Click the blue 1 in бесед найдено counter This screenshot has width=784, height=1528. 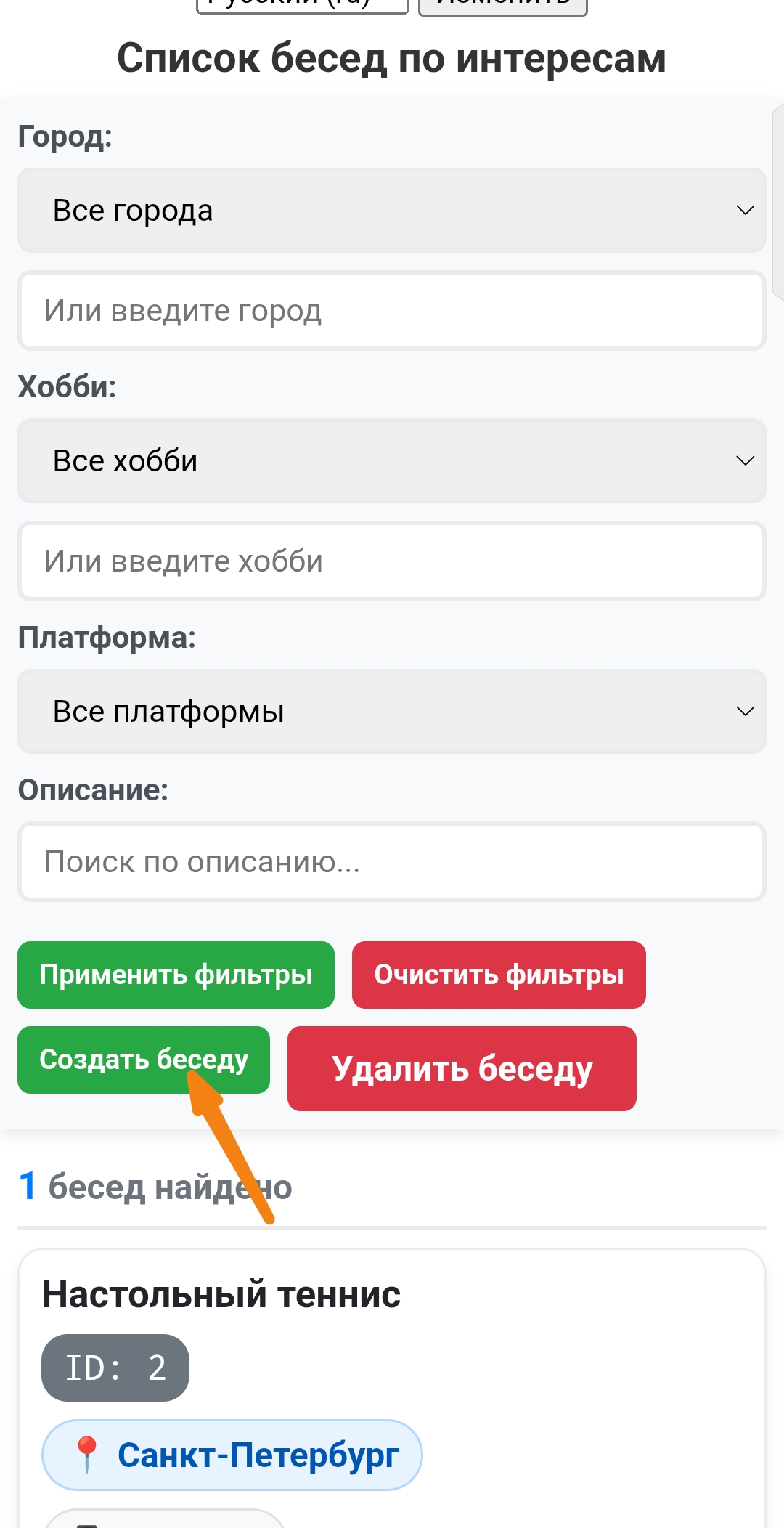(26, 1187)
